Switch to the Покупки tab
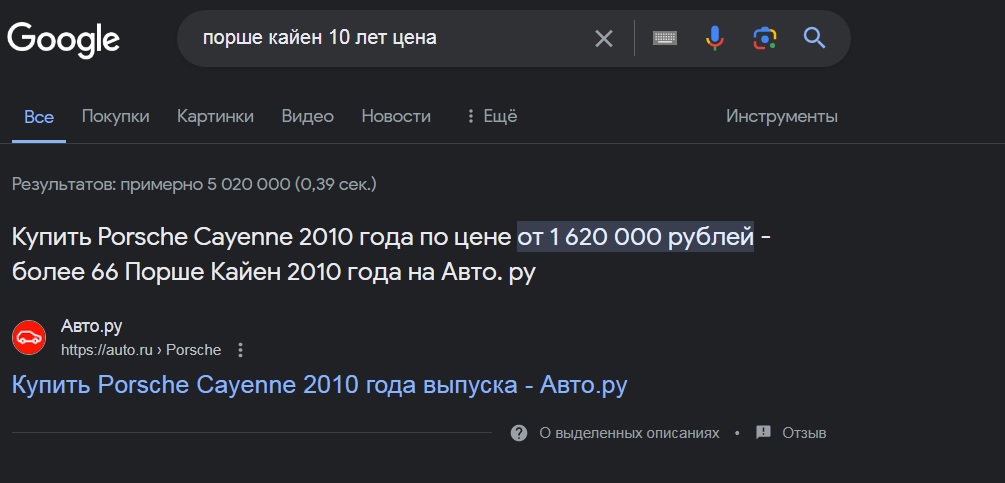 point(115,116)
